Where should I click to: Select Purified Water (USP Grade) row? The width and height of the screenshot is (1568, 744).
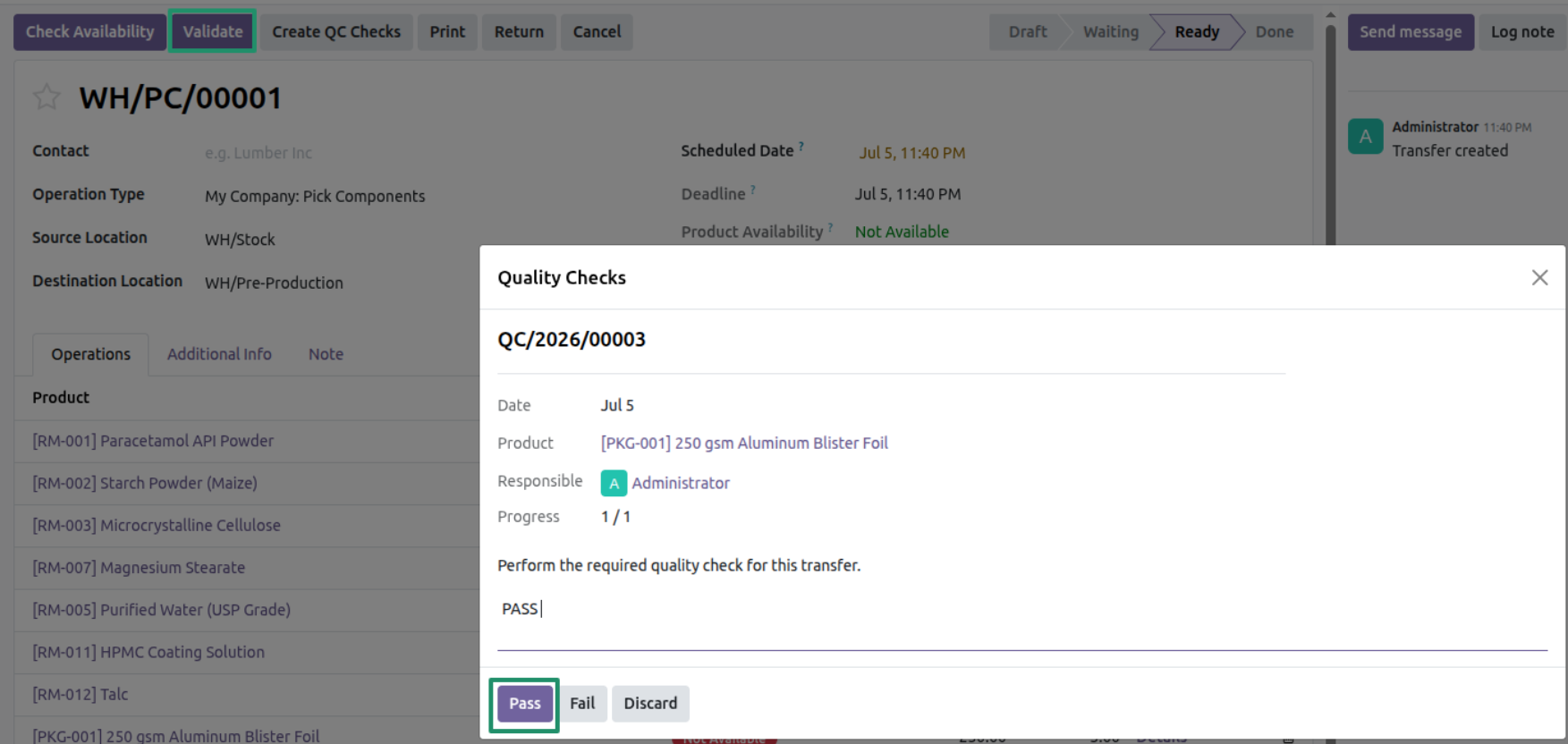coord(247,610)
